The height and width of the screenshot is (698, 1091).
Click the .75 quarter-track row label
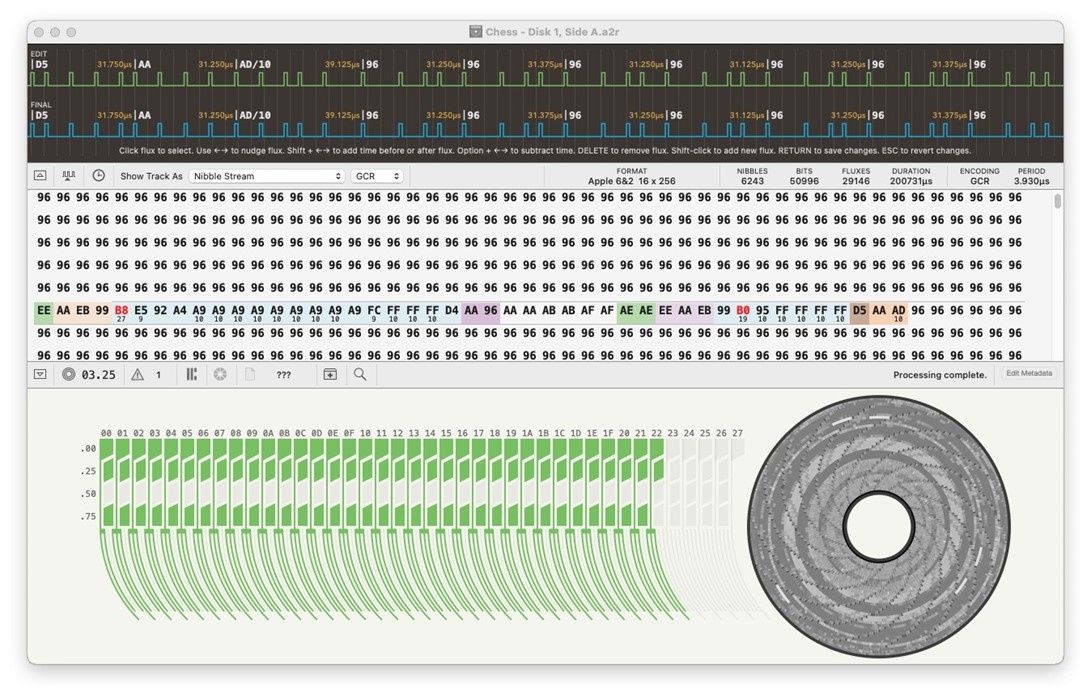(x=88, y=516)
